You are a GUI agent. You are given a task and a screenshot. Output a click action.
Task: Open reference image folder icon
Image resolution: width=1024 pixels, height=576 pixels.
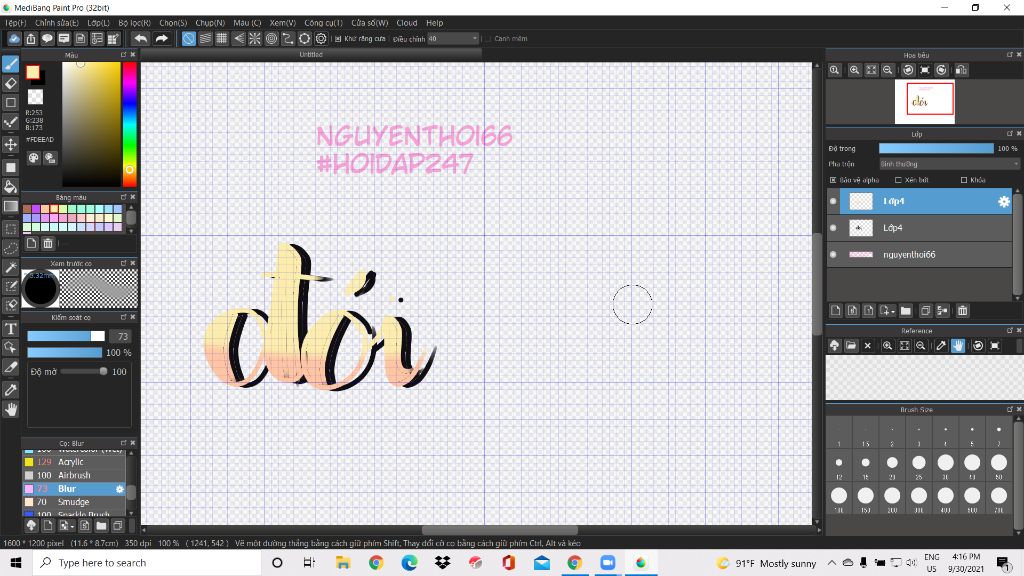(851, 345)
